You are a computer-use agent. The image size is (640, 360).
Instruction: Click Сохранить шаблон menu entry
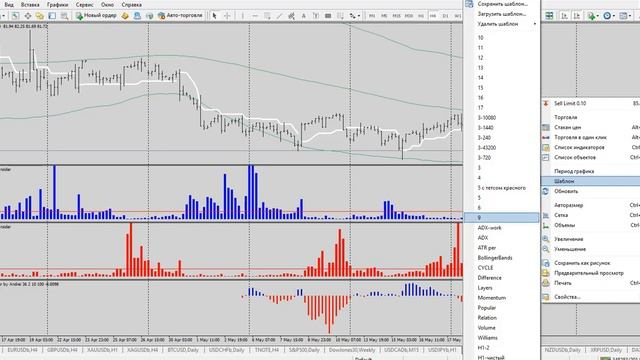click(502, 4)
